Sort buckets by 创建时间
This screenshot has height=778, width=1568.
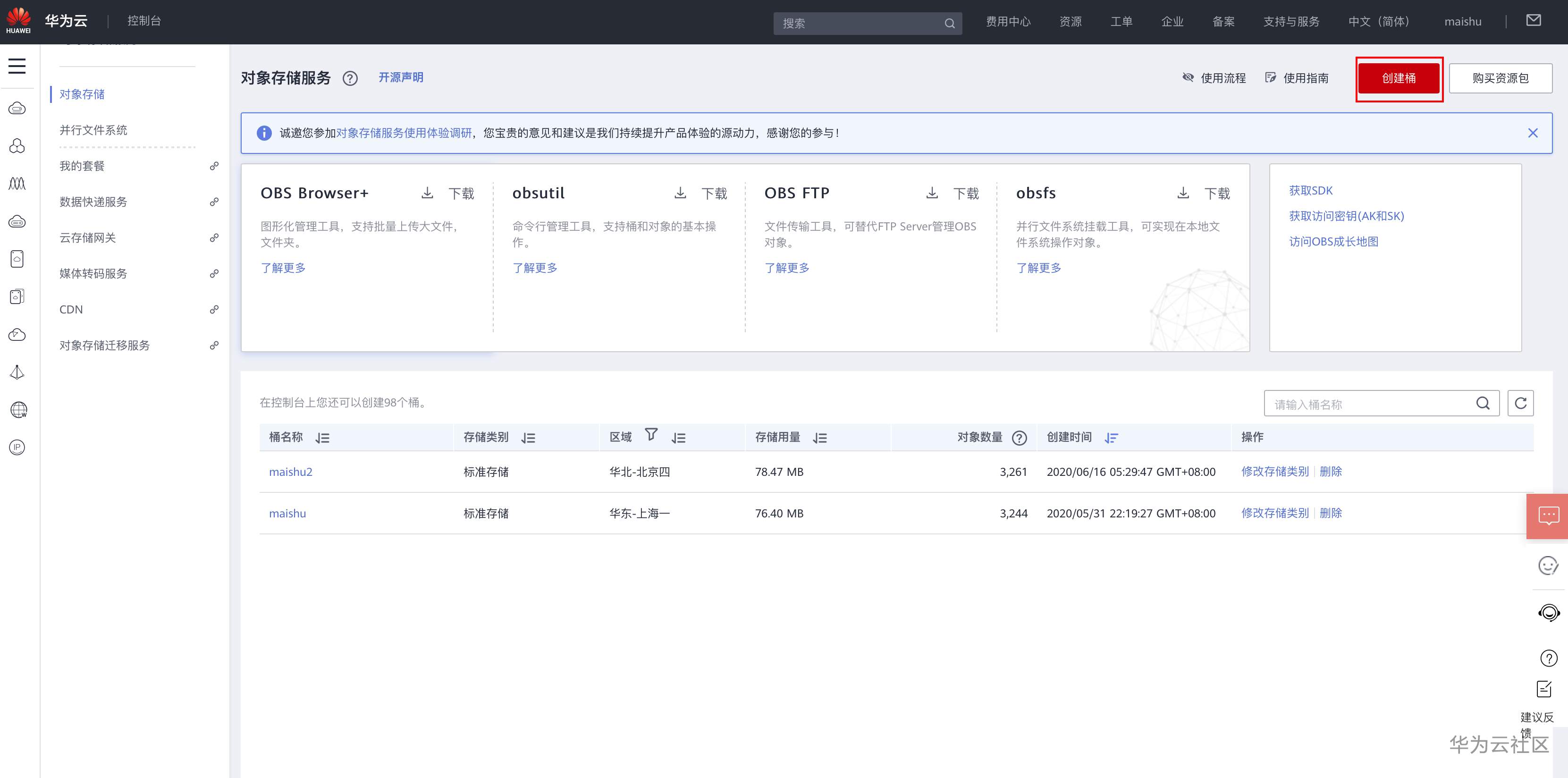click(1112, 438)
